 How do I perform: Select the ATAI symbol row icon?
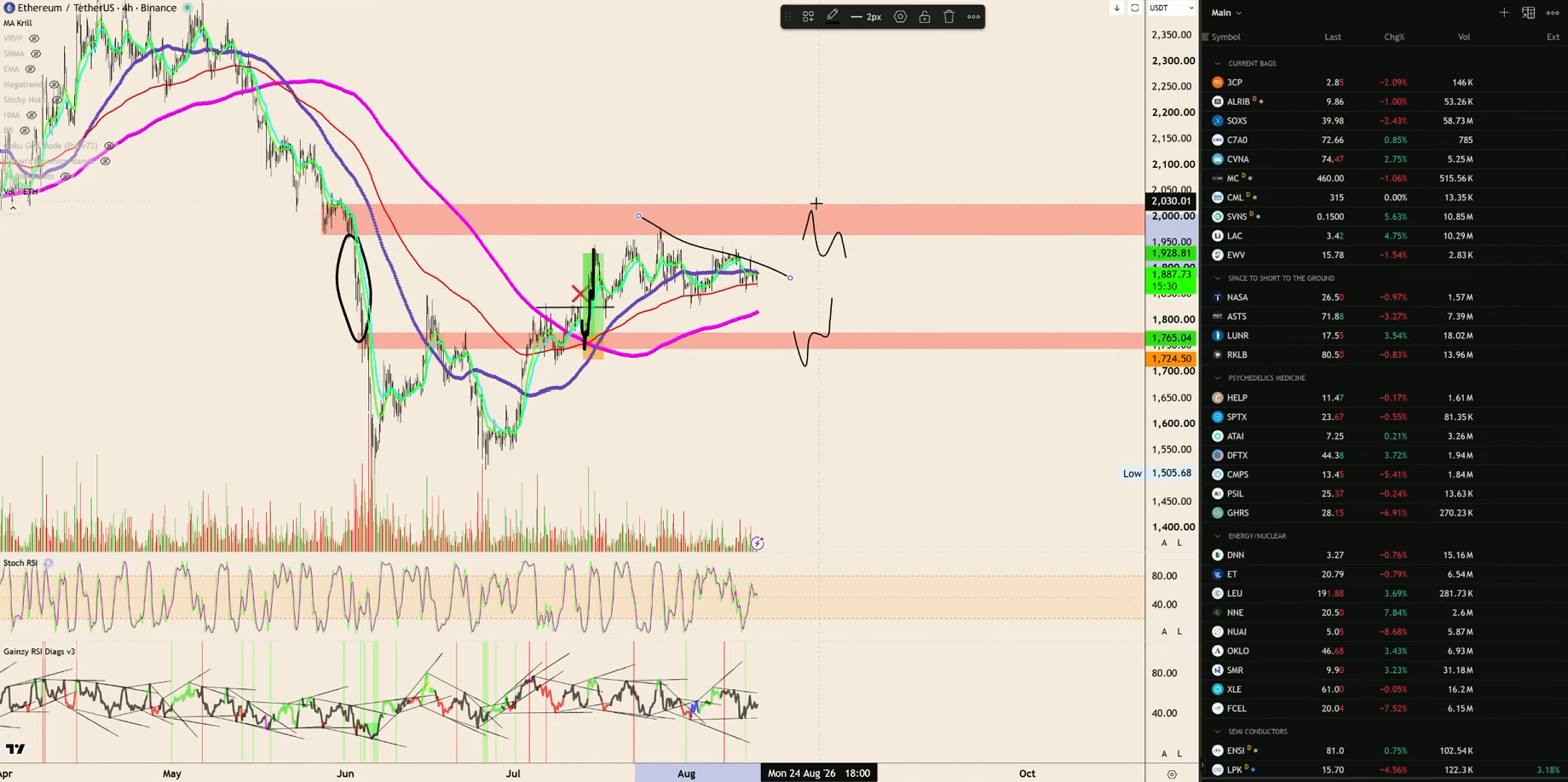(1218, 436)
